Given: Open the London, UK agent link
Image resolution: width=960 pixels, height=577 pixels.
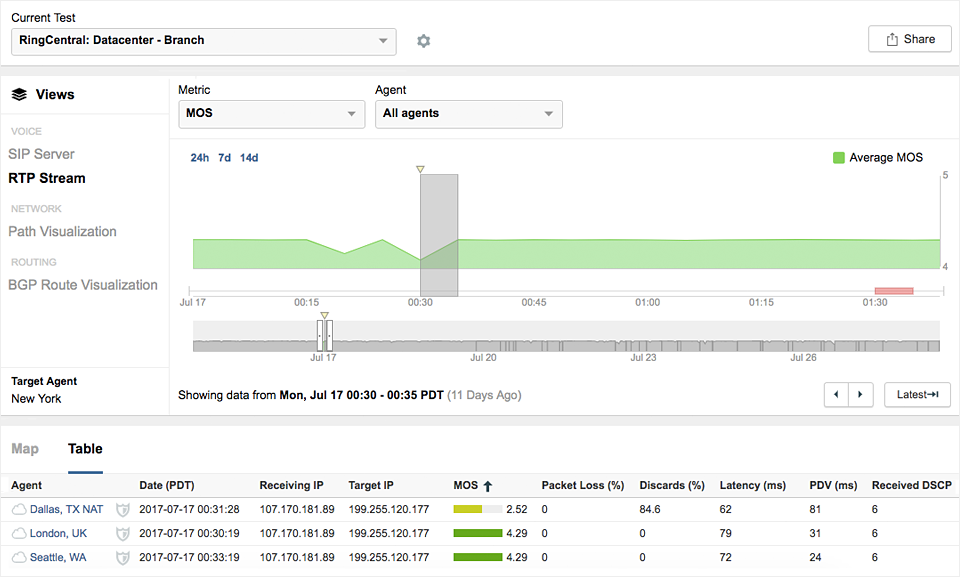Looking at the screenshot, I should (58, 533).
